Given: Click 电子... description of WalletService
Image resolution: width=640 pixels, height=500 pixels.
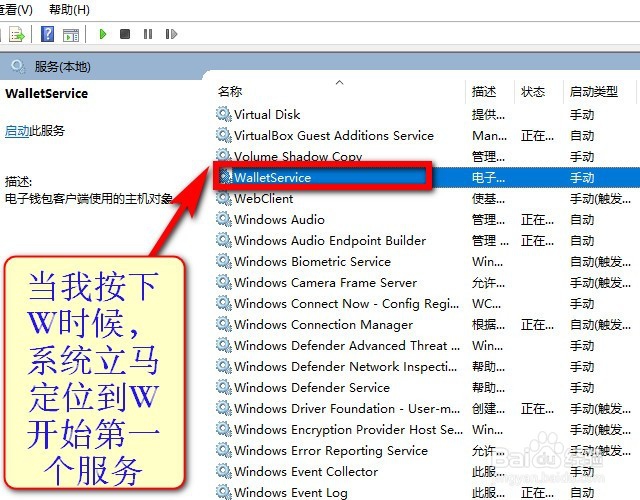Looking at the screenshot, I should point(488,178).
